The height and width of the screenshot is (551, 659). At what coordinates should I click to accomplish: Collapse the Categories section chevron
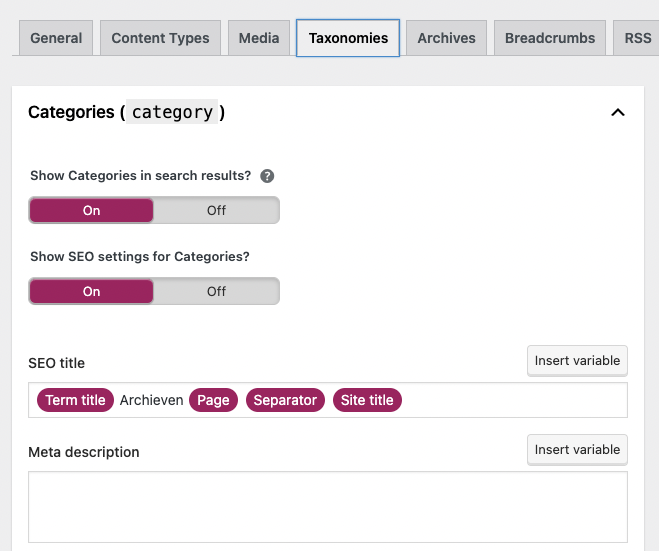pos(618,112)
